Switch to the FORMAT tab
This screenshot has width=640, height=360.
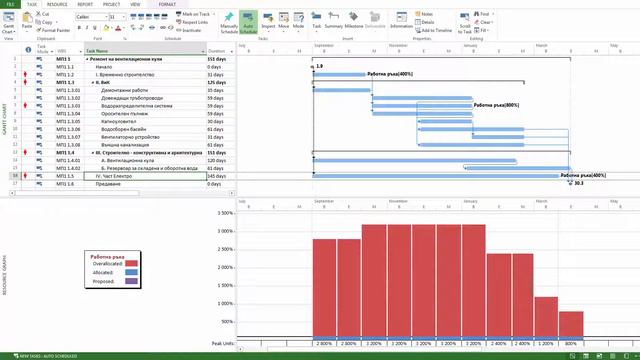[167, 4]
